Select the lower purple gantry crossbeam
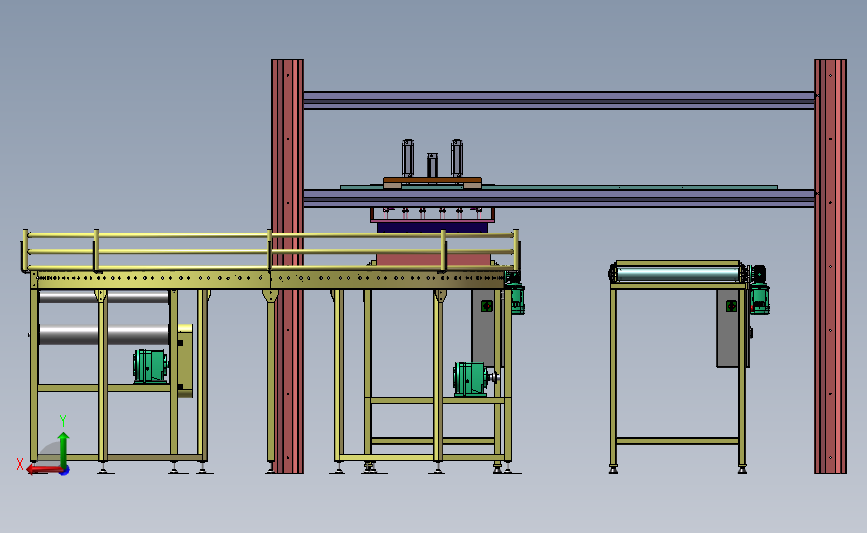The height and width of the screenshot is (533, 867). 558,198
